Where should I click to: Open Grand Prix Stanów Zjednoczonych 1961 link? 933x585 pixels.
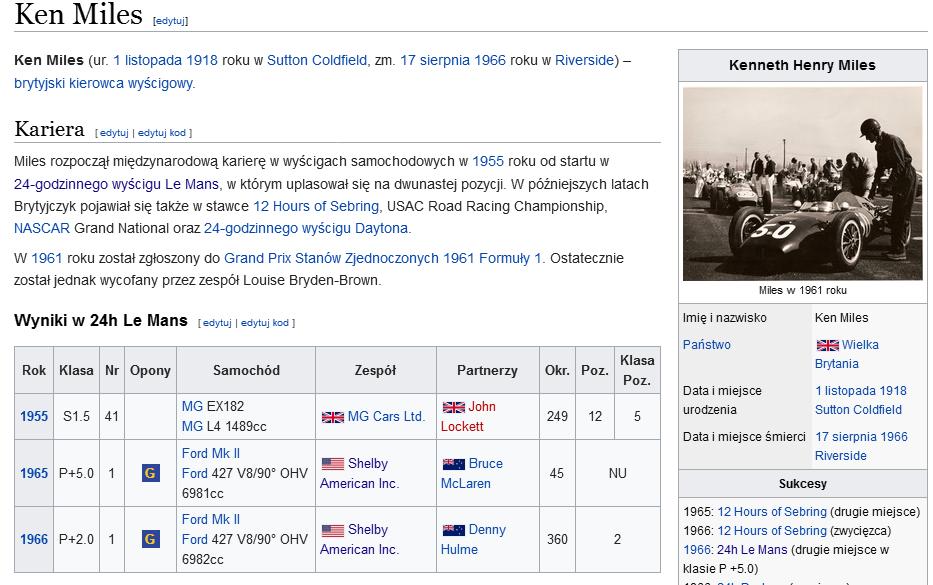click(x=349, y=258)
